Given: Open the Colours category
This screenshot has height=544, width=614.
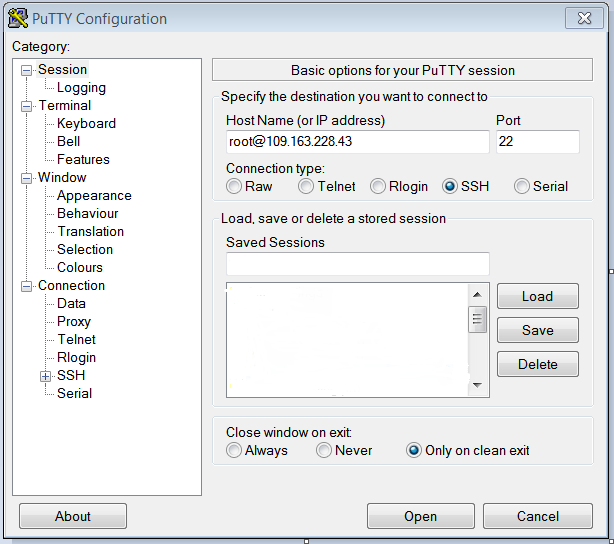Looking at the screenshot, I should pyautogui.click(x=79, y=267).
